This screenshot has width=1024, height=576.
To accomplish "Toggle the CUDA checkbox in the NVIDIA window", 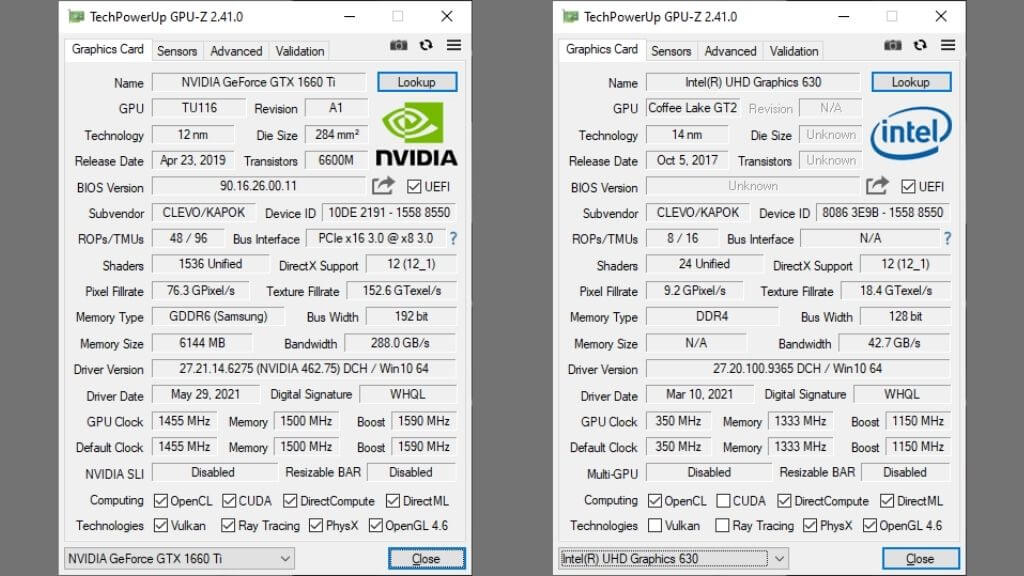I will point(229,501).
